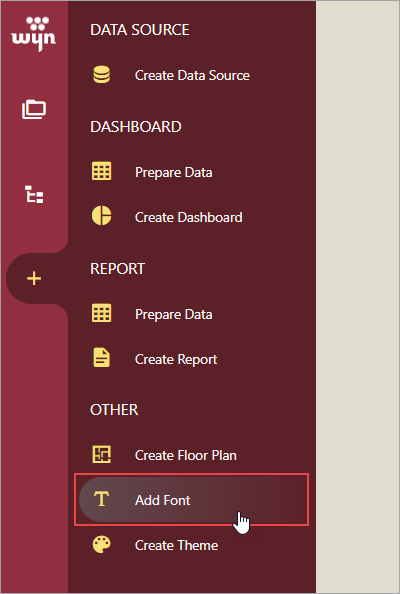Open Create Theme
Image resolution: width=400 pixels, height=594 pixels.
click(177, 545)
